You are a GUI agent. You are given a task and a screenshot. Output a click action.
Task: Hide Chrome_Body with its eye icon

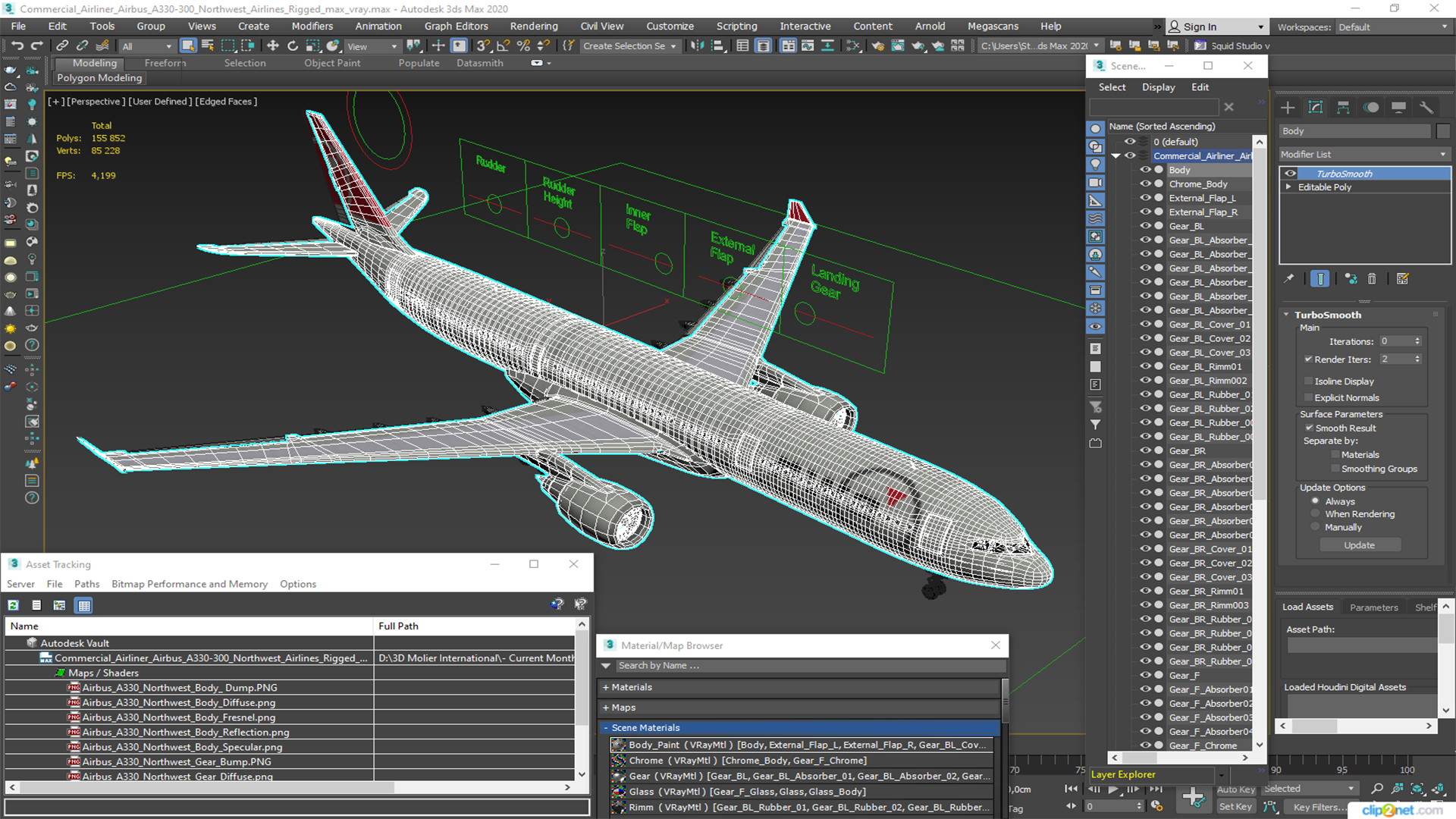tap(1145, 184)
